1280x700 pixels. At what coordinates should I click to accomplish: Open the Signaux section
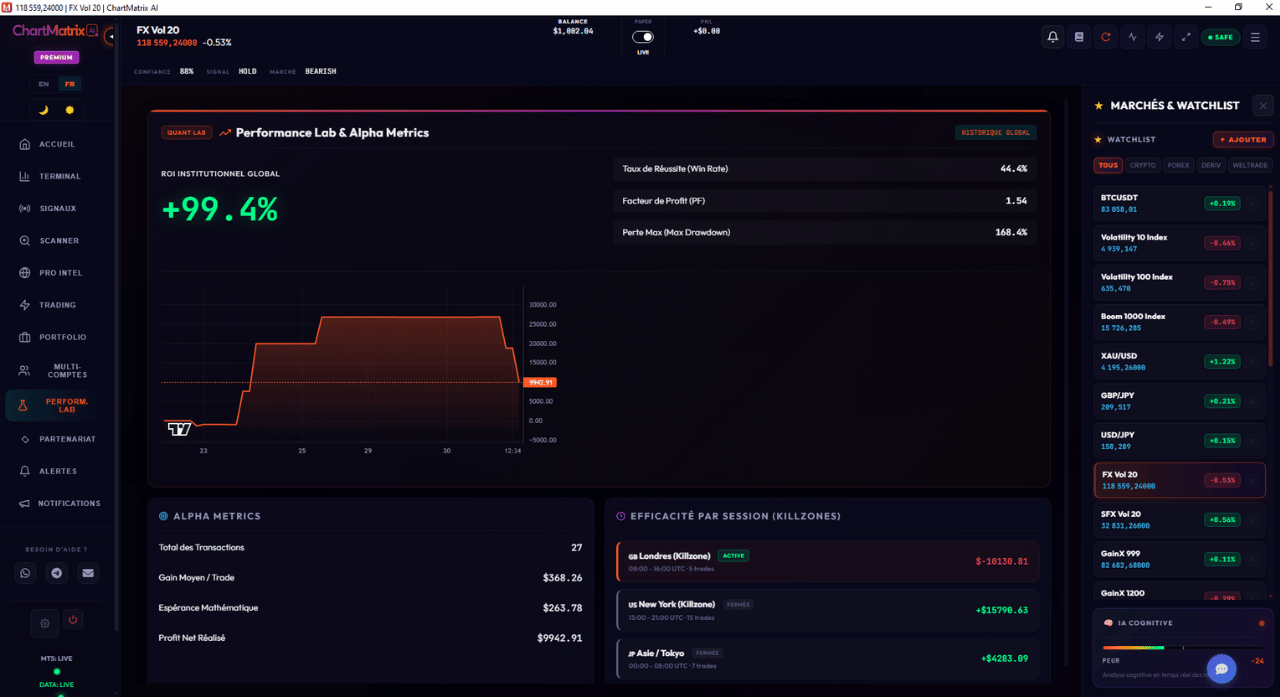tap(57, 208)
